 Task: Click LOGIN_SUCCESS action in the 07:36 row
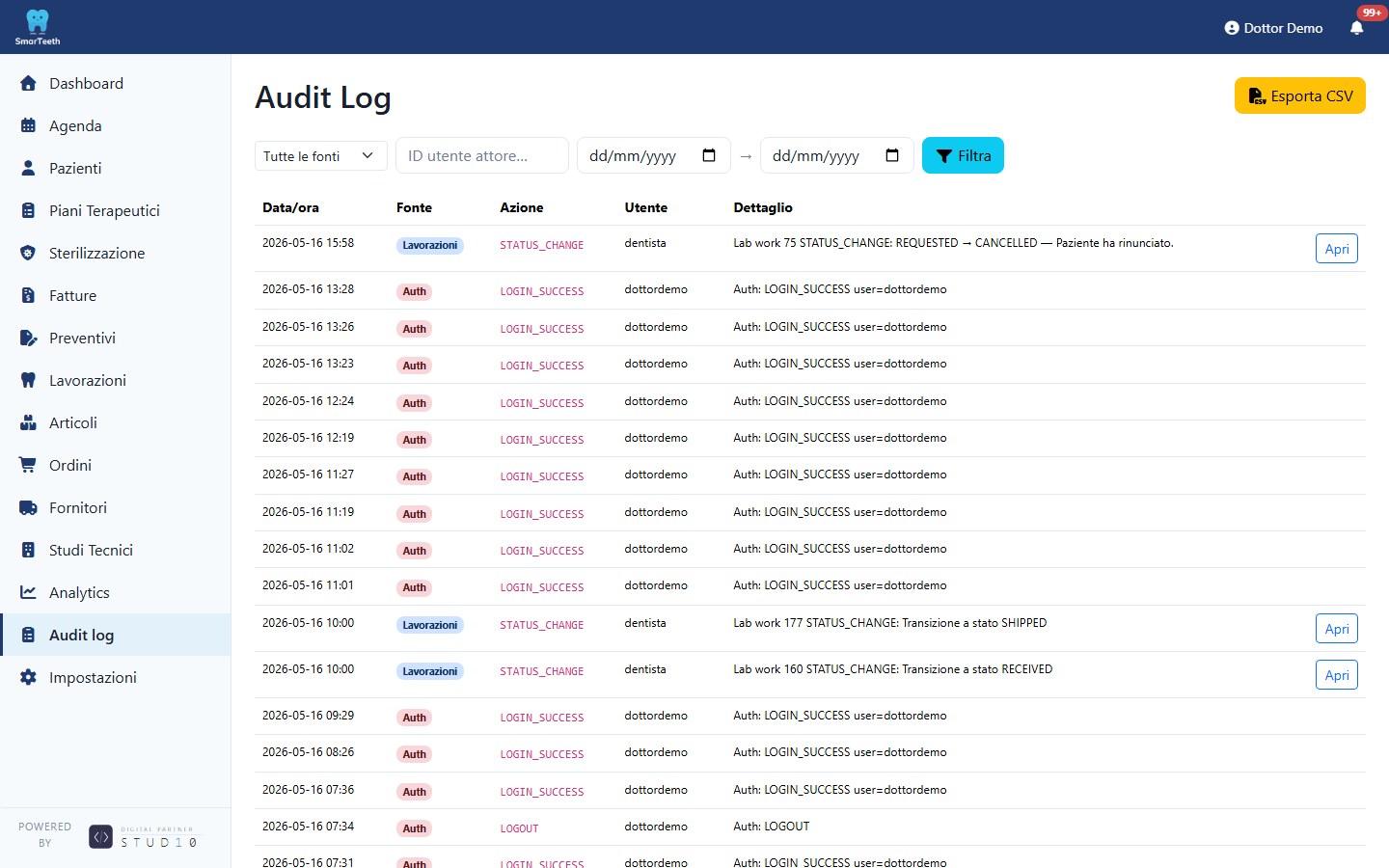coord(542,792)
